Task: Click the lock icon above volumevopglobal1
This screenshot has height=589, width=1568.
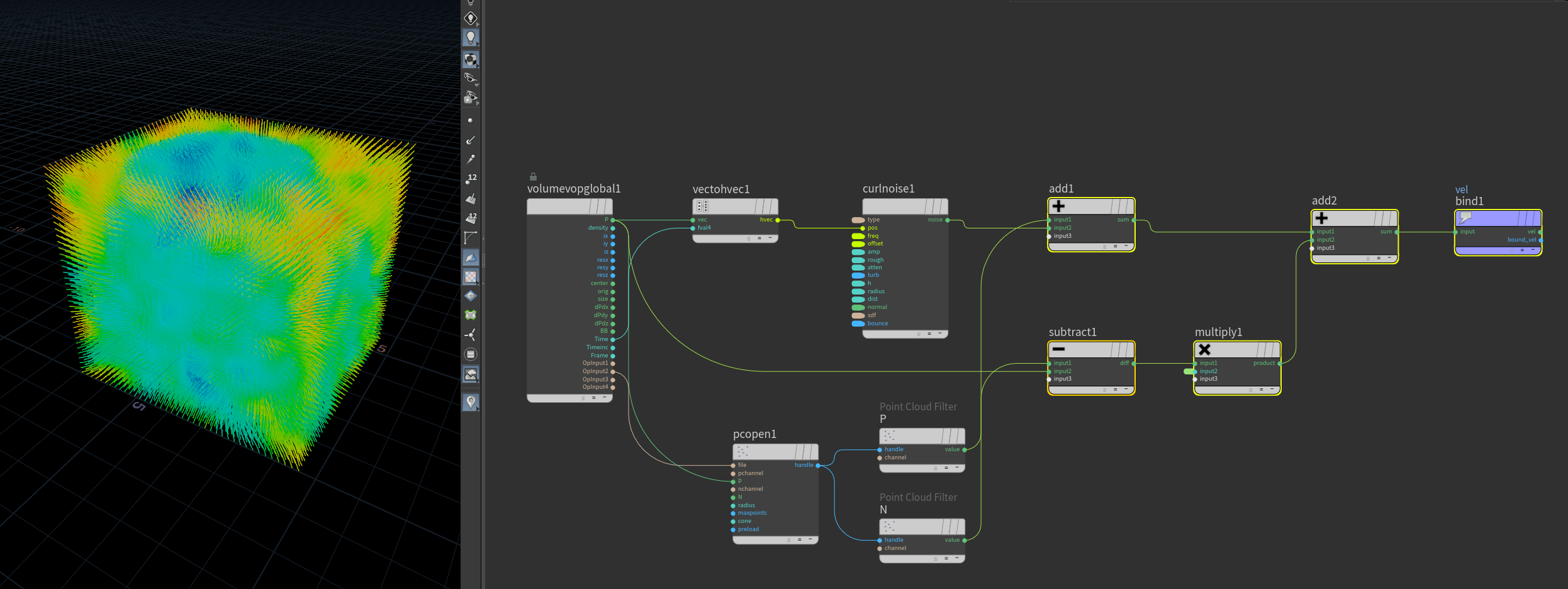Action: coord(533,177)
